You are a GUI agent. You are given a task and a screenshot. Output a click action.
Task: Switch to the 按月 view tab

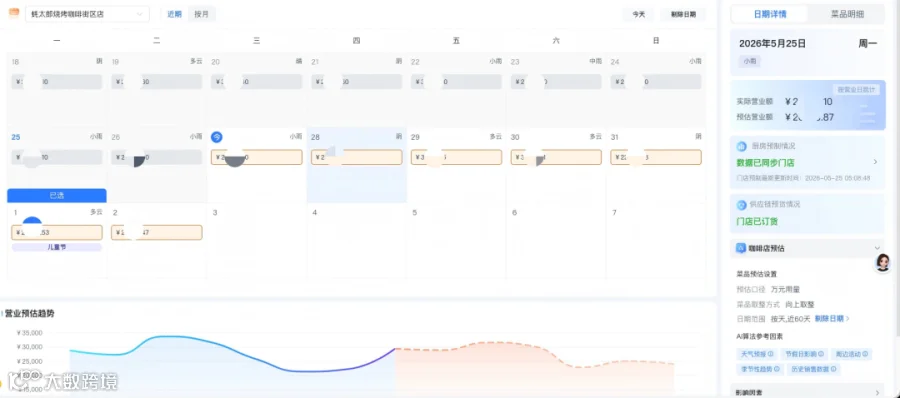[x=201, y=14]
